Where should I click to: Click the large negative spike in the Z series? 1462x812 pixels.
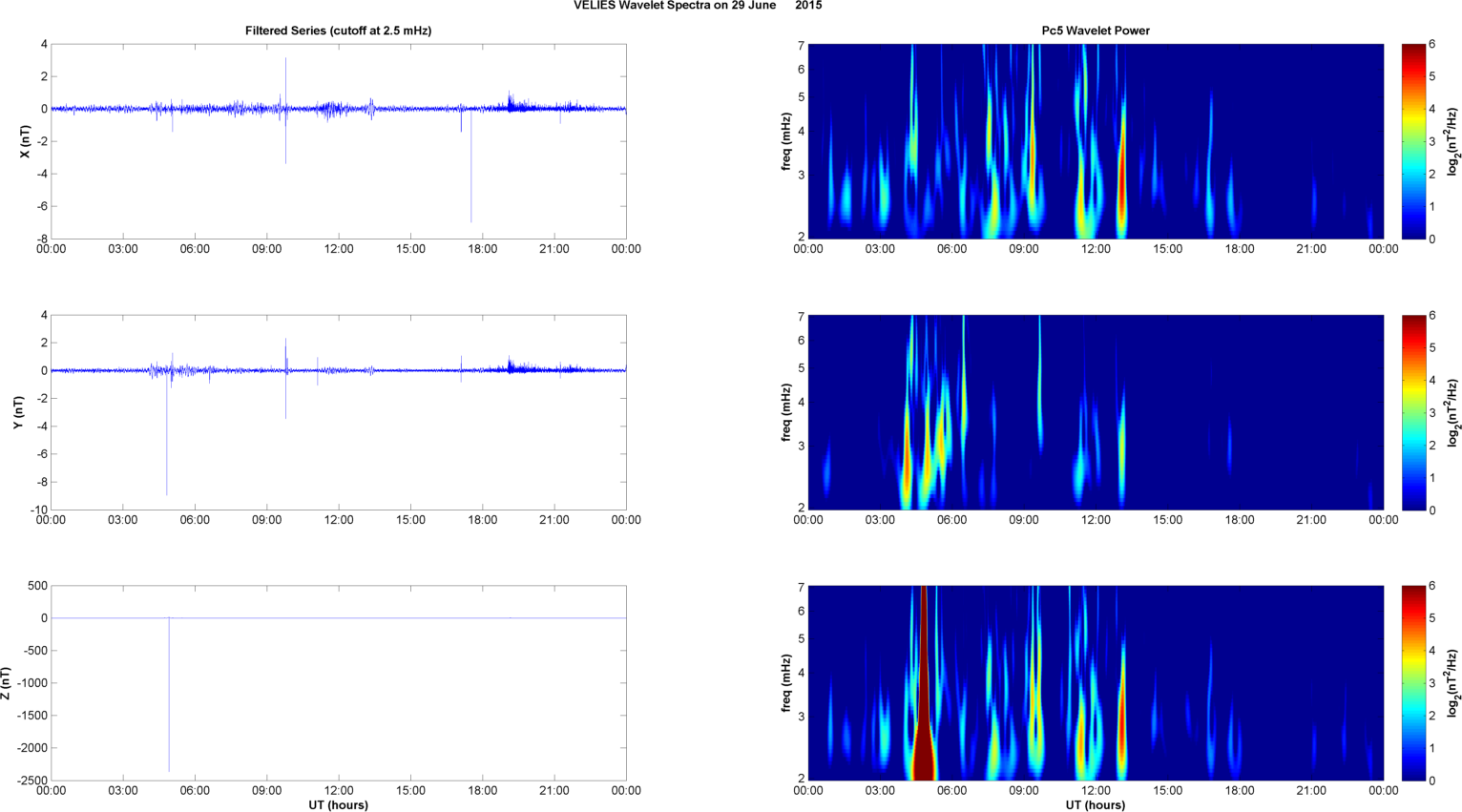pos(169,697)
